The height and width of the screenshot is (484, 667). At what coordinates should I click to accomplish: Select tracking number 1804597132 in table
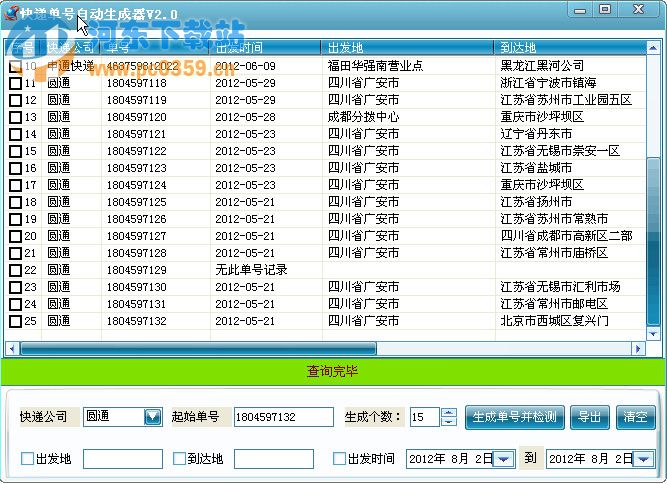(137, 322)
